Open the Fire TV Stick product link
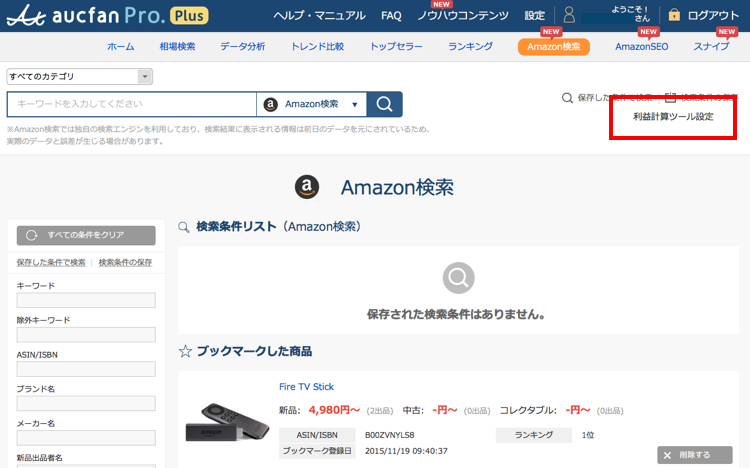 pyautogui.click(x=306, y=387)
